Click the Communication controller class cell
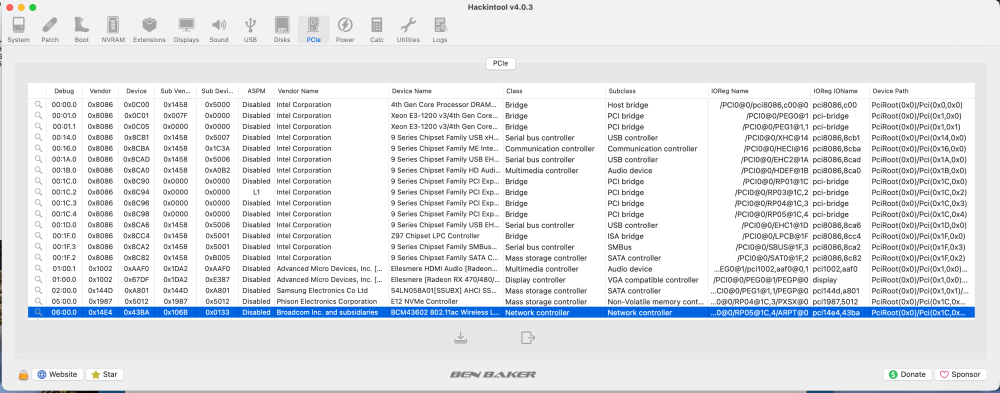 pos(550,149)
